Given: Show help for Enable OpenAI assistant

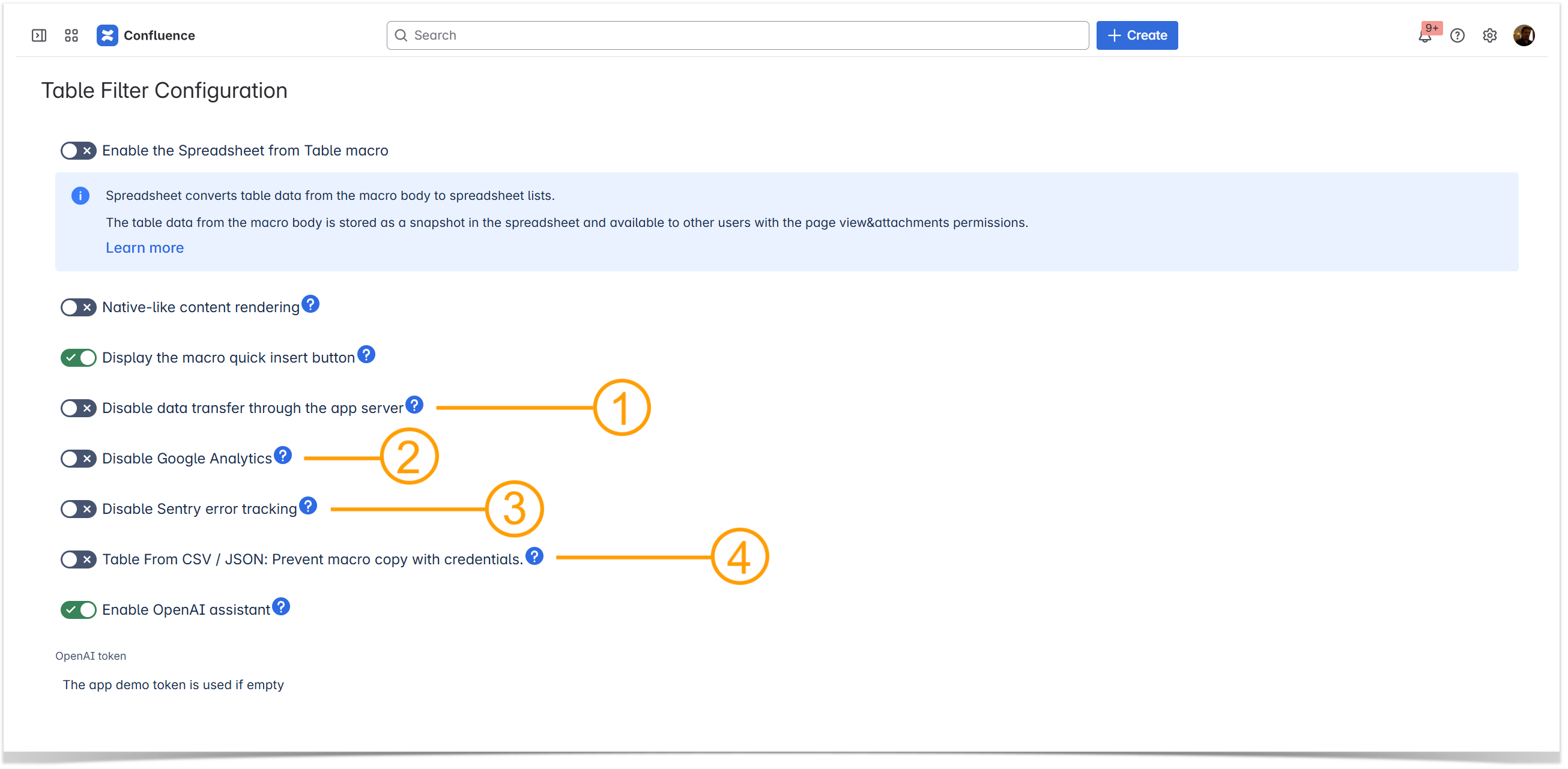Looking at the screenshot, I should point(281,606).
